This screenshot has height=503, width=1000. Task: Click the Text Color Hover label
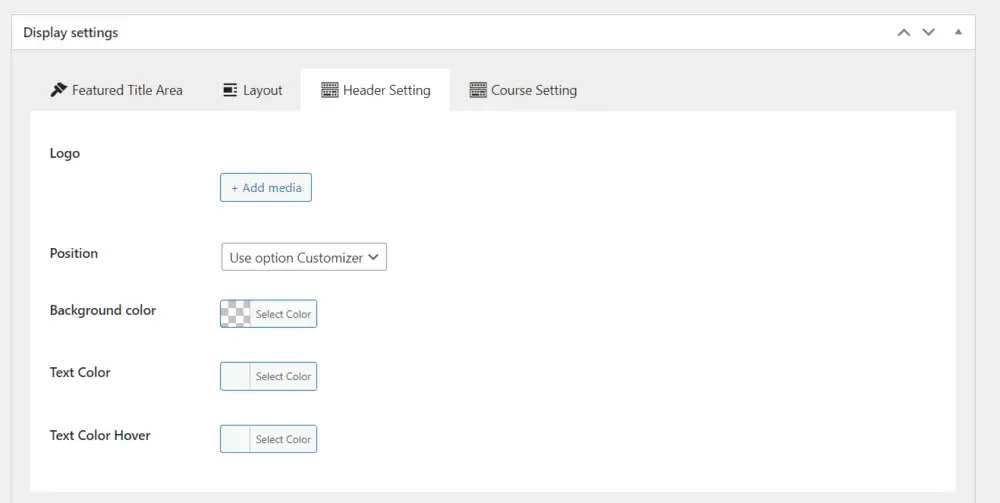[x=100, y=435]
